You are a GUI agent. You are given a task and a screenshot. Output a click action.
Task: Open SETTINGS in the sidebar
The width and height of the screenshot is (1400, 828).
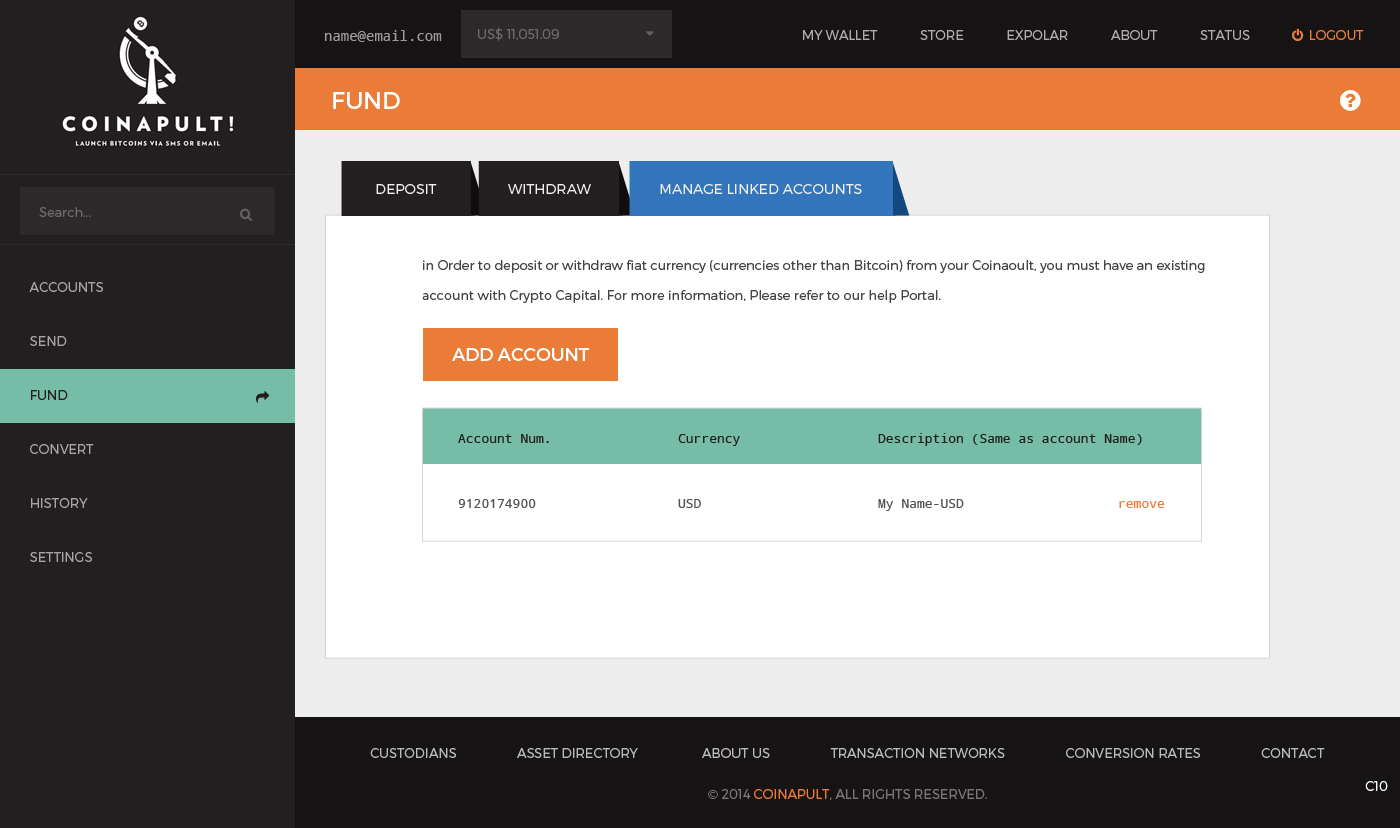click(x=61, y=557)
